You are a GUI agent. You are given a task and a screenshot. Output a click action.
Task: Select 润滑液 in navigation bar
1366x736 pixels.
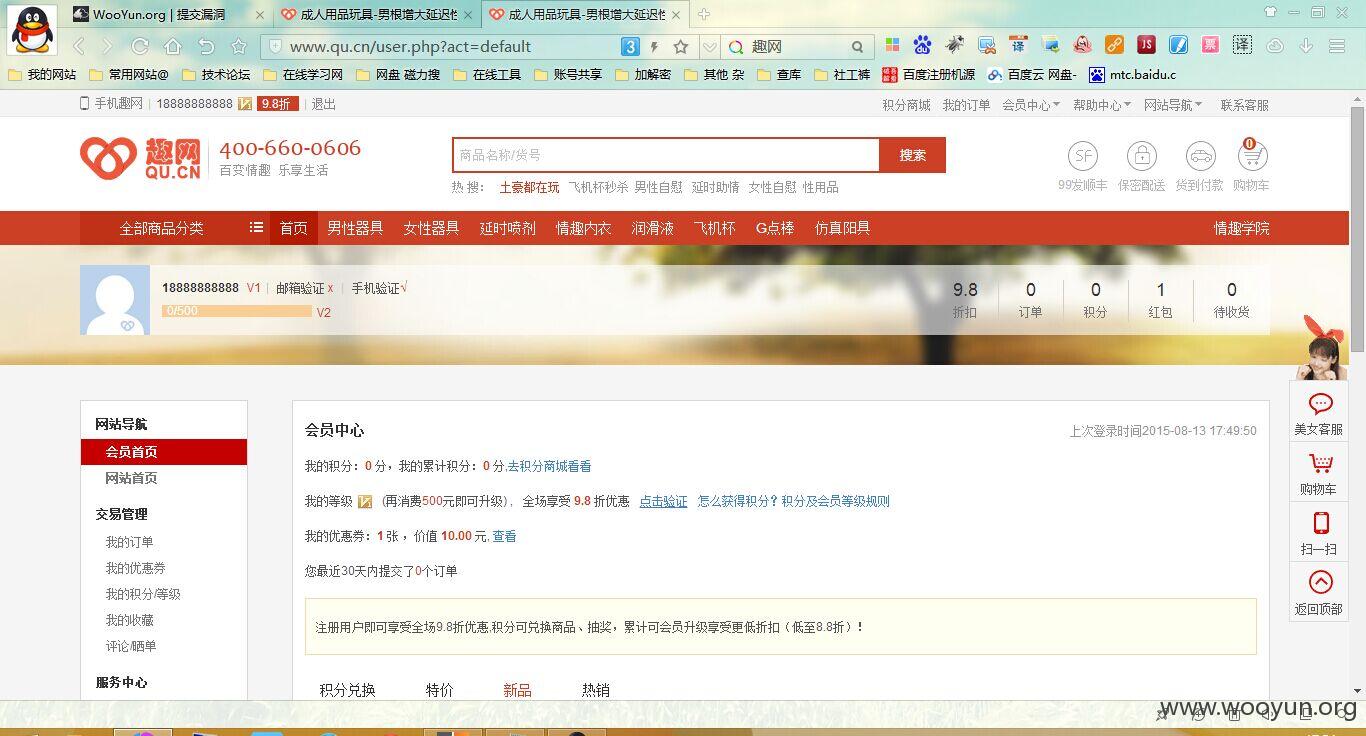click(x=652, y=228)
